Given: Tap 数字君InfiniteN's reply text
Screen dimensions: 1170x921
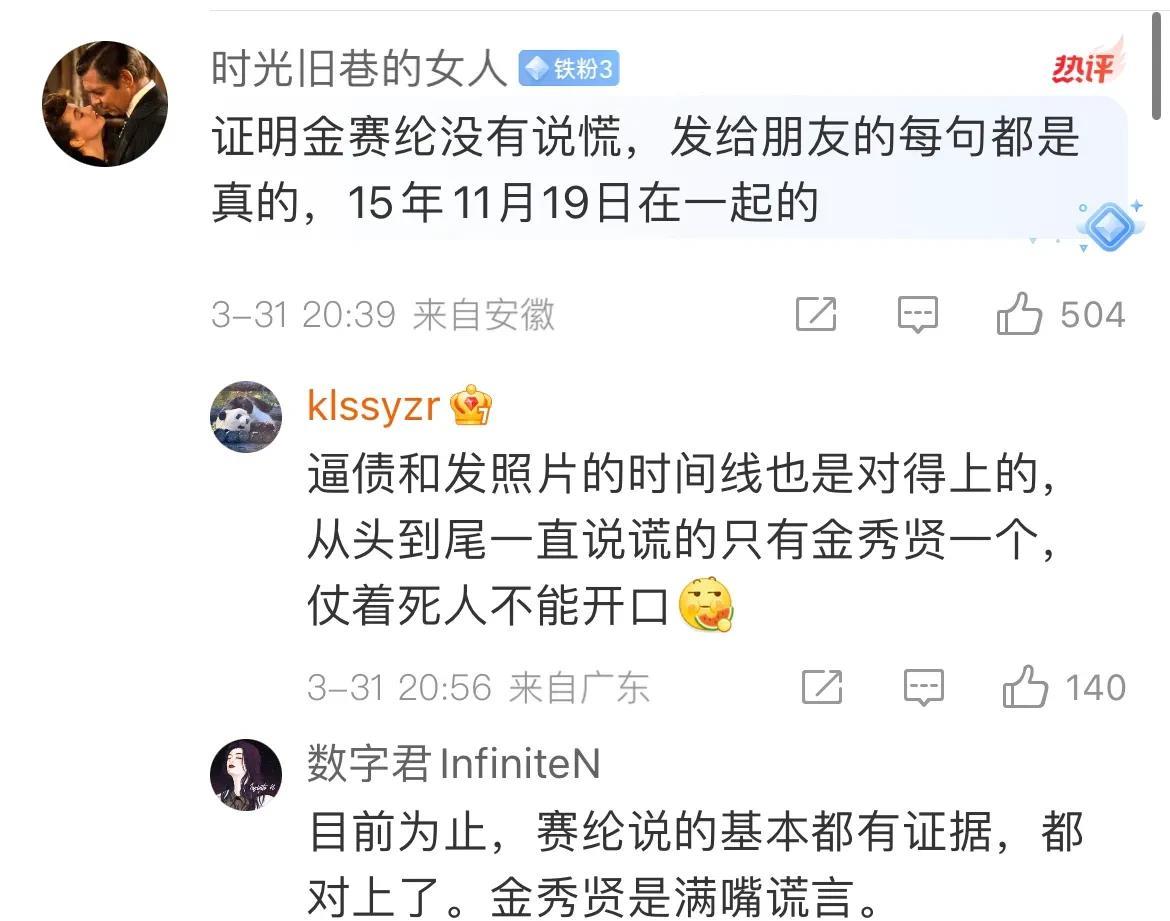Looking at the screenshot, I should (x=695, y=864).
